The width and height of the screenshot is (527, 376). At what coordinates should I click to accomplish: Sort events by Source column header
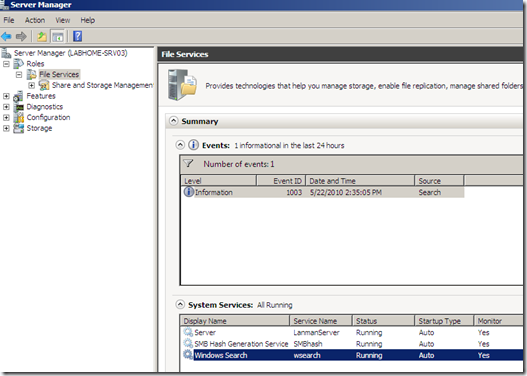(439, 181)
